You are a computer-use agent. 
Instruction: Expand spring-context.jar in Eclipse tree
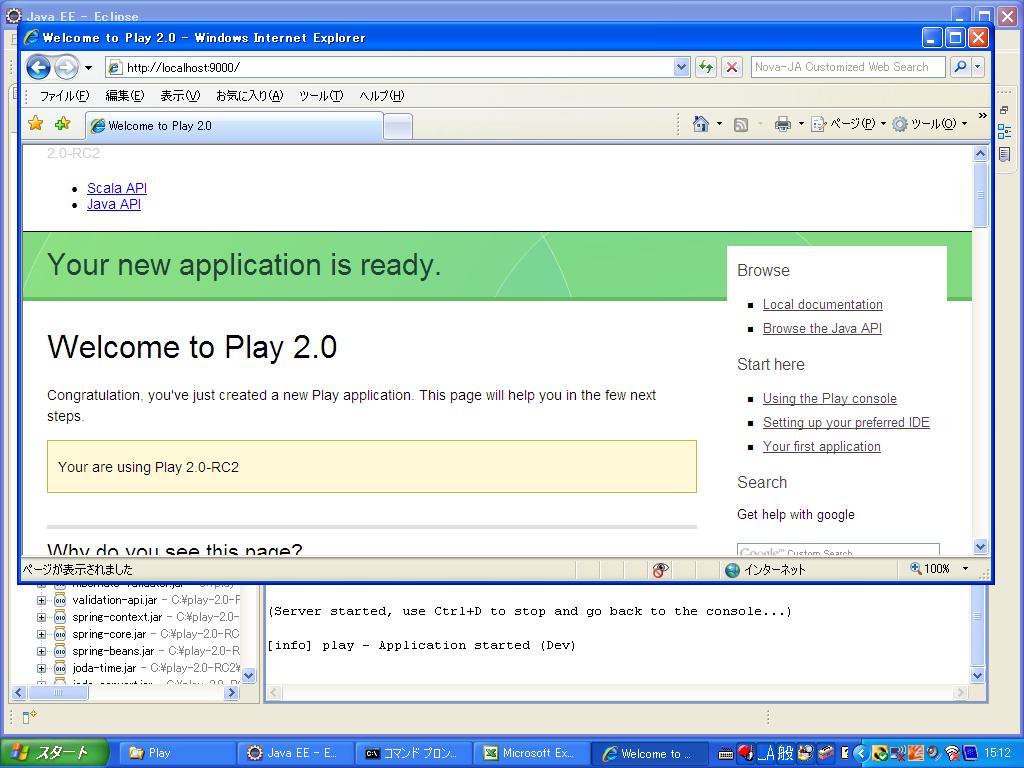pyautogui.click(x=41, y=617)
